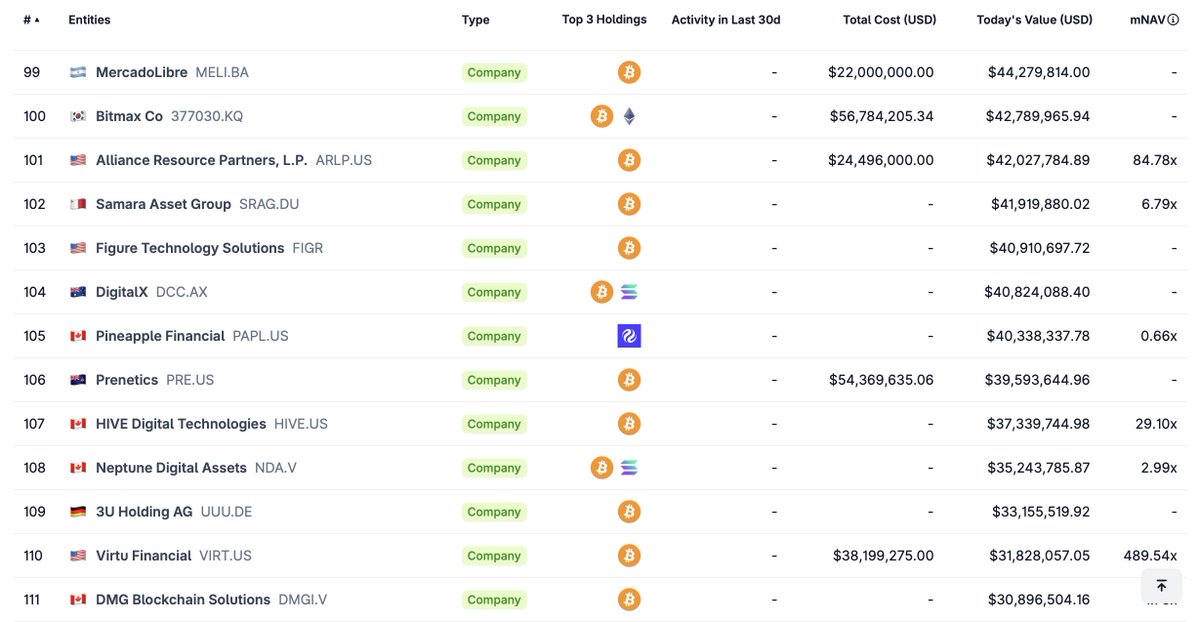Click the US flag next to Figure Technology Solutions
Viewport: 1199px width, 622px height.
point(78,248)
